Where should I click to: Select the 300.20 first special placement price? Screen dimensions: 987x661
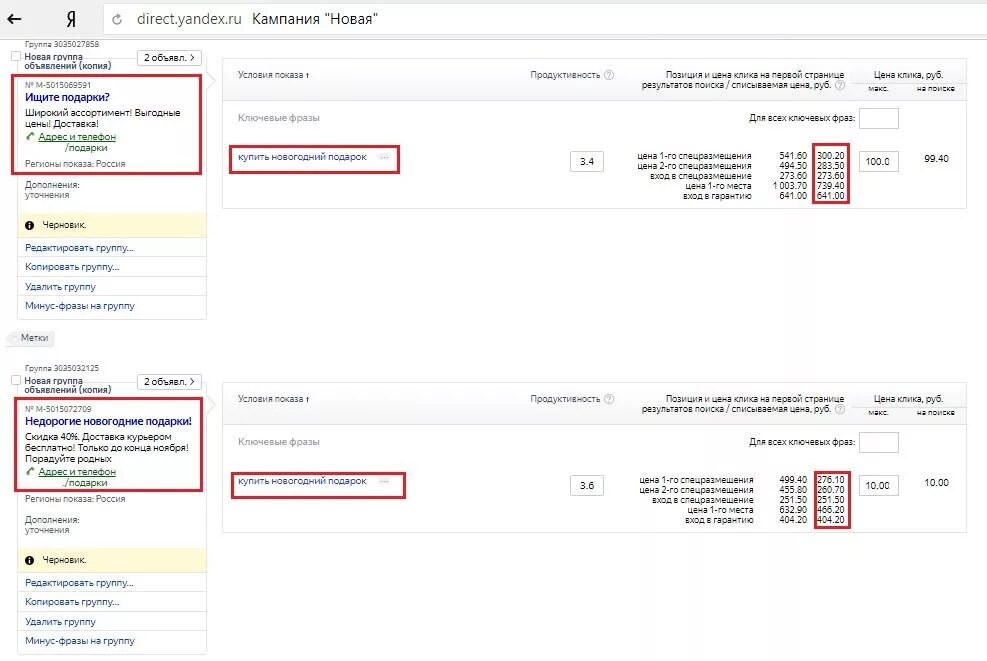(x=831, y=155)
